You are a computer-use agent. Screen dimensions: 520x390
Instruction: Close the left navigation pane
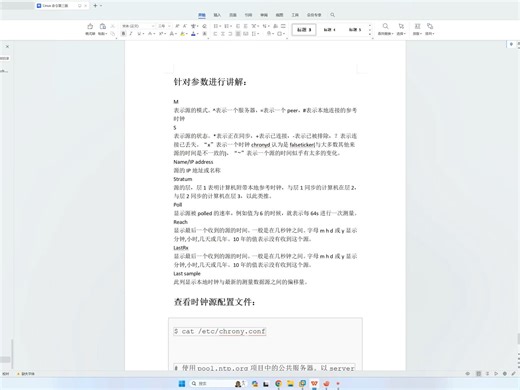[x=7, y=47]
